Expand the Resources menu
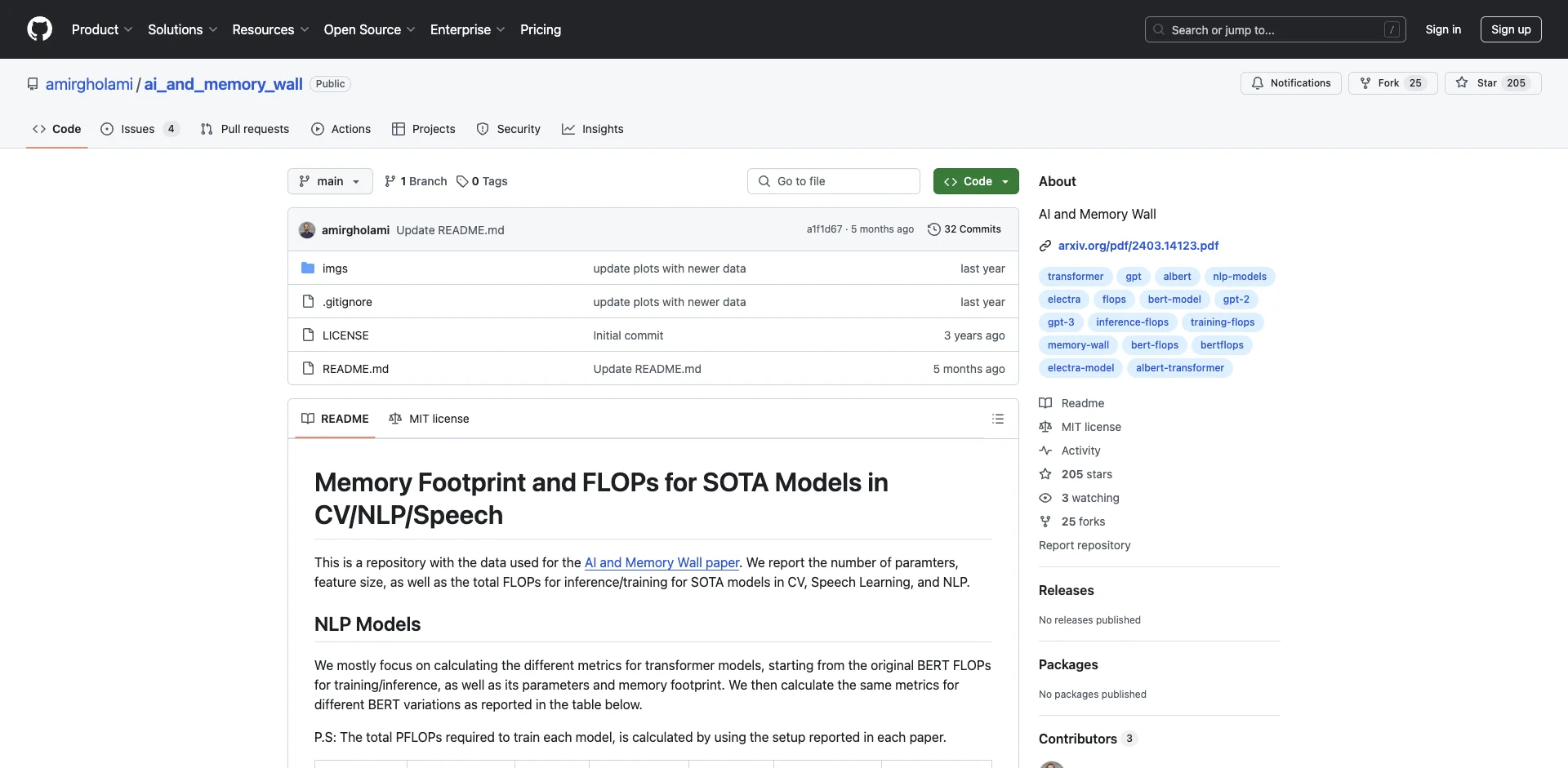 [x=270, y=29]
